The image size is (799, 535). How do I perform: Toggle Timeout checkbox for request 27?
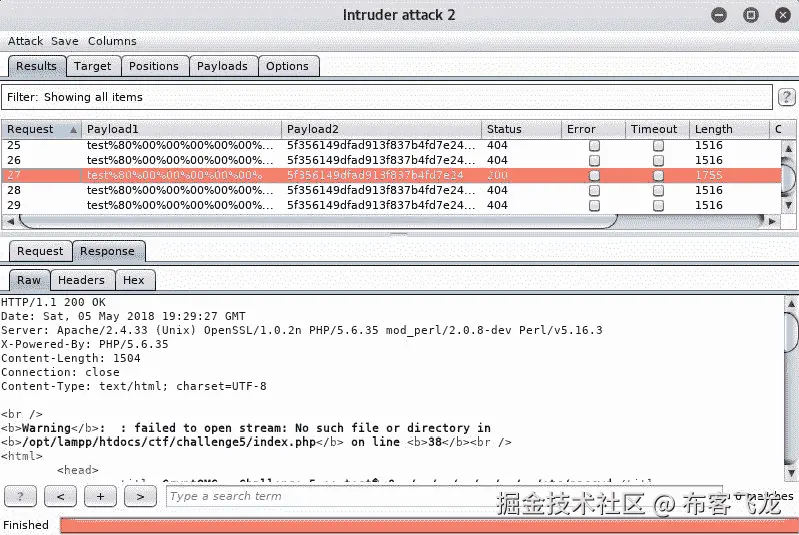point(658,176)
